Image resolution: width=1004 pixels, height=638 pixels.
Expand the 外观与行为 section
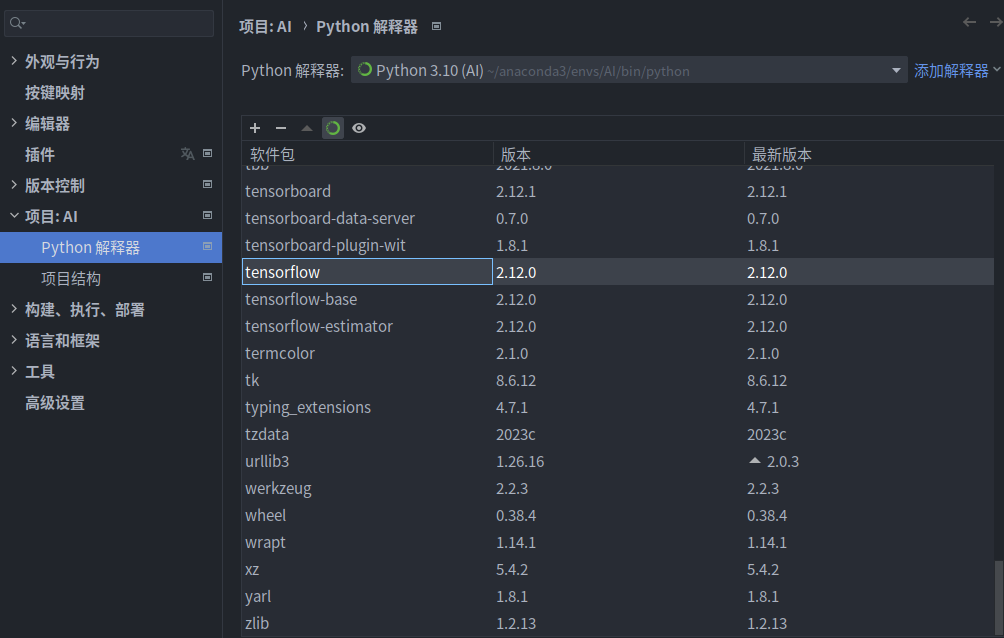14,60
